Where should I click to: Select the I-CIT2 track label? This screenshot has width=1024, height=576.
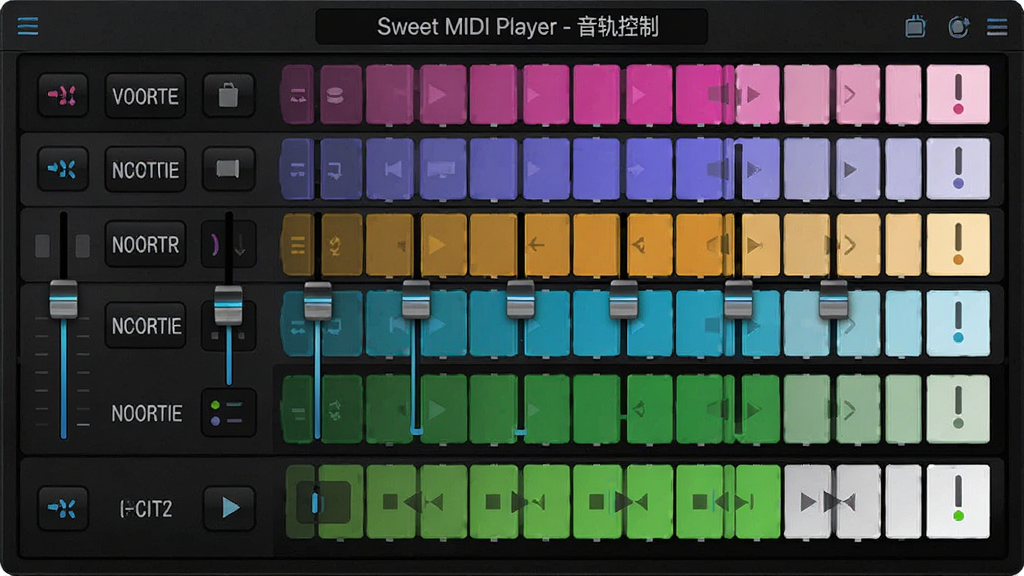click(x=146, y=508)
